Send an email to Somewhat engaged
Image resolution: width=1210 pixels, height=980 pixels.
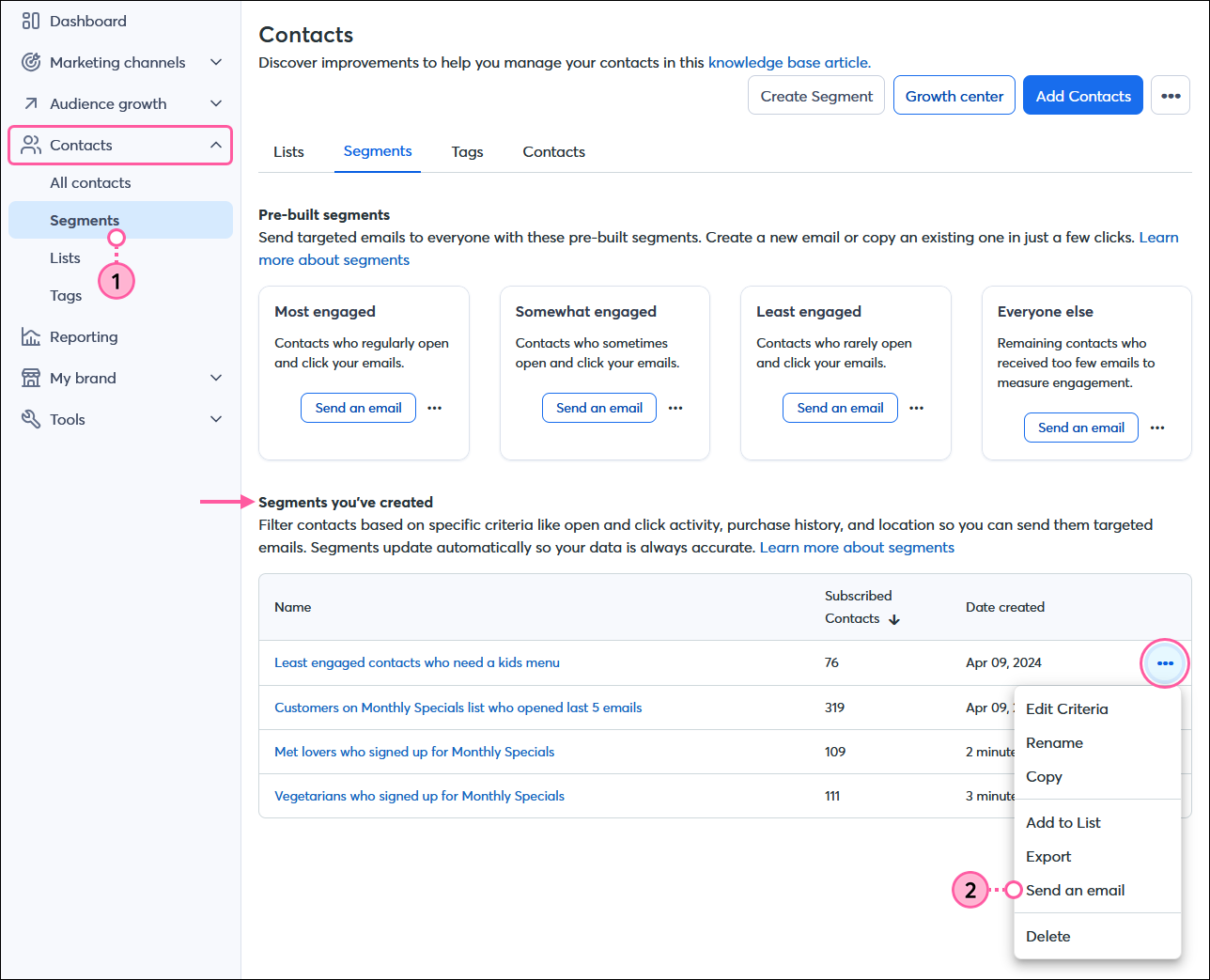tap(599, 408)
